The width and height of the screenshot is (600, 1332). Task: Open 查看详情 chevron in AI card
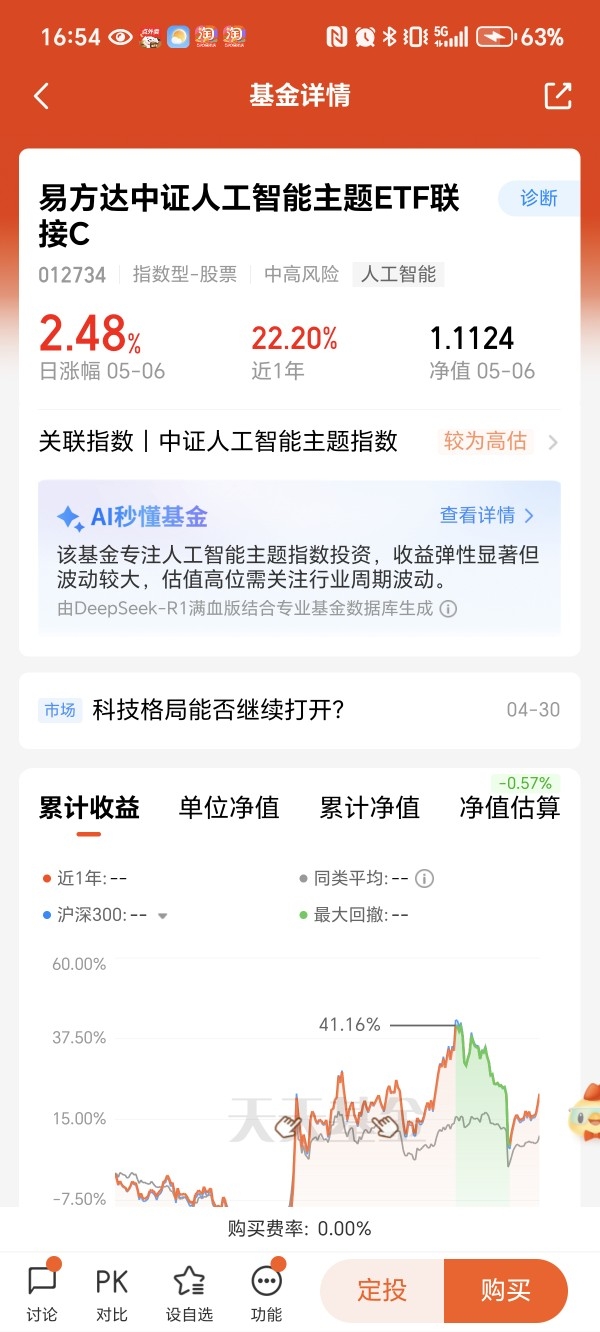530,516
